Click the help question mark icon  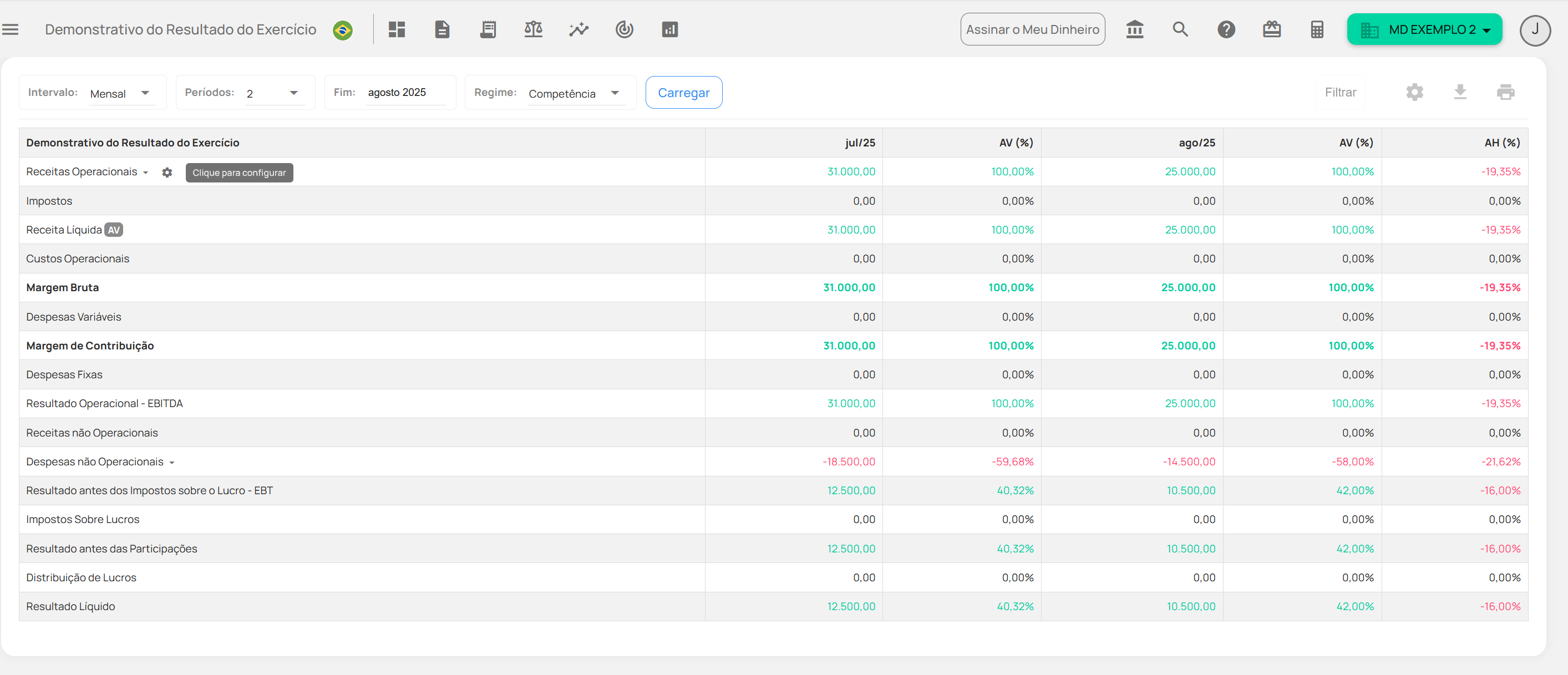pyautogui.click(x=1226, y=29)
